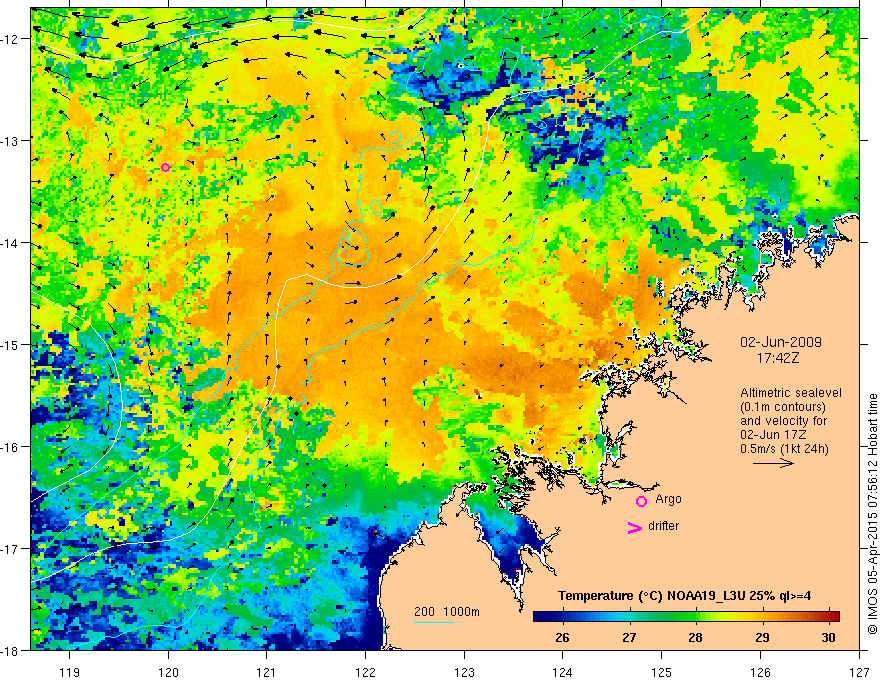
Task: Click the latitude axis label '-12'
Action: coord(10,39)
